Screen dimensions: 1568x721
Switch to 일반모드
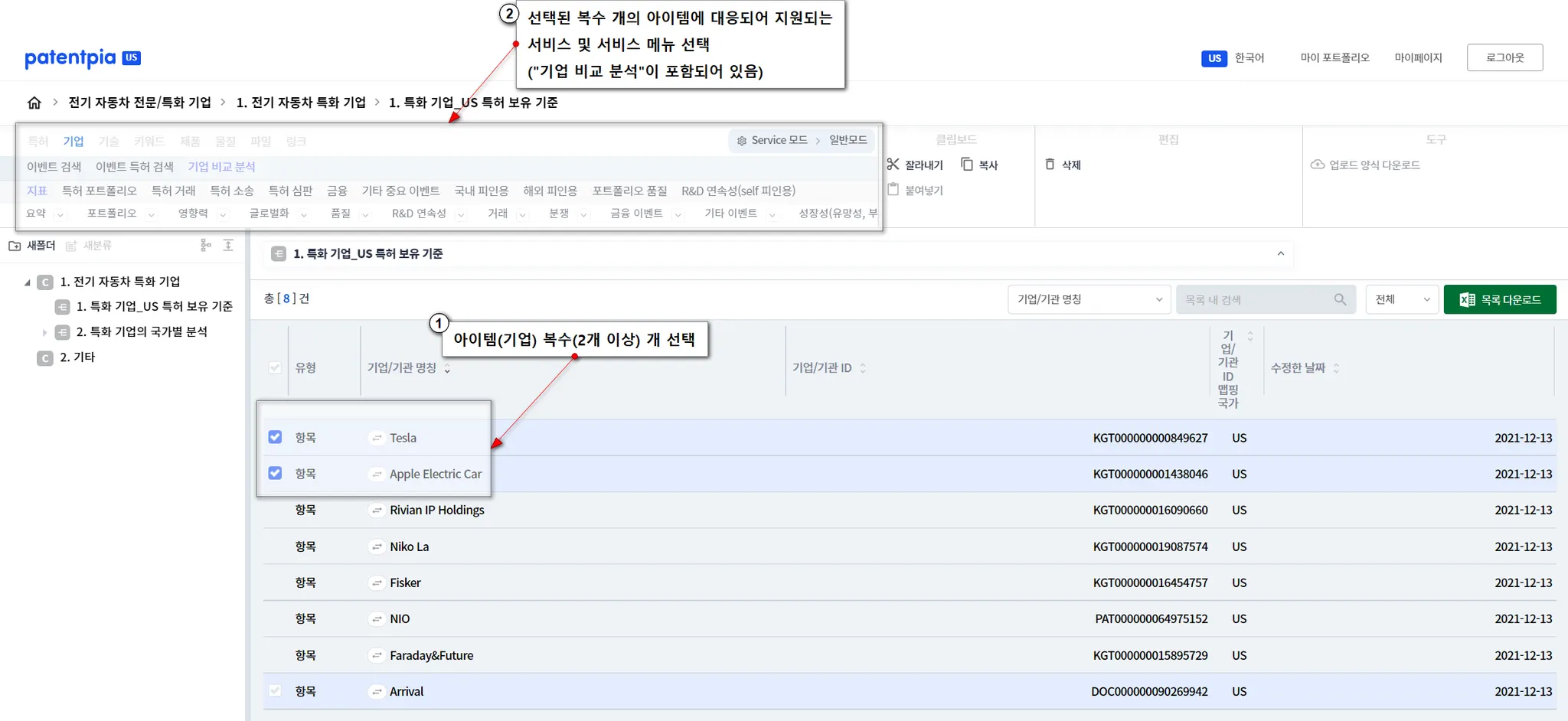pos(848,140)
